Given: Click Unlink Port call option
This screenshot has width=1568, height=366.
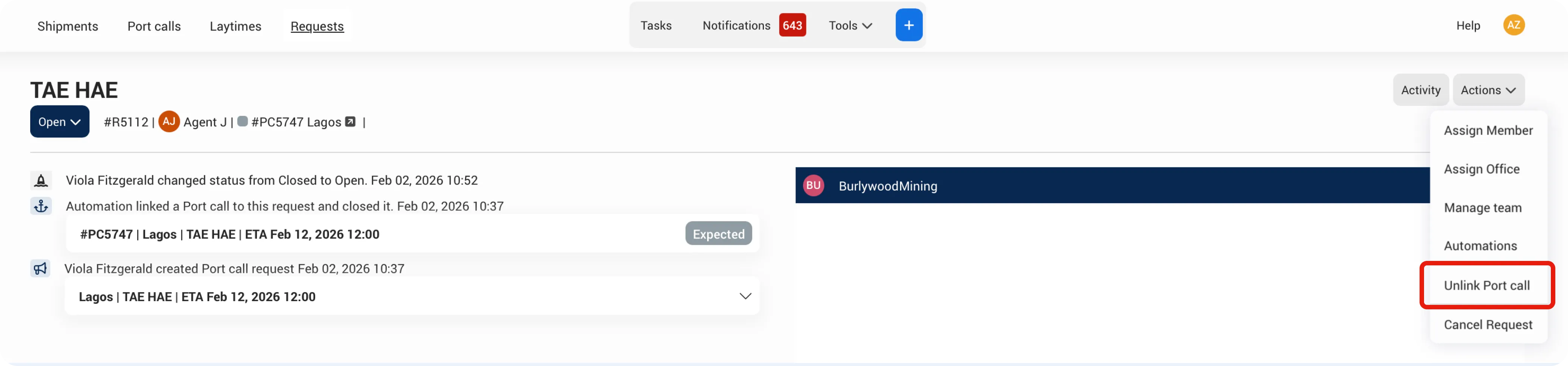Looking at the screenshot, I should pos(1486,285).
